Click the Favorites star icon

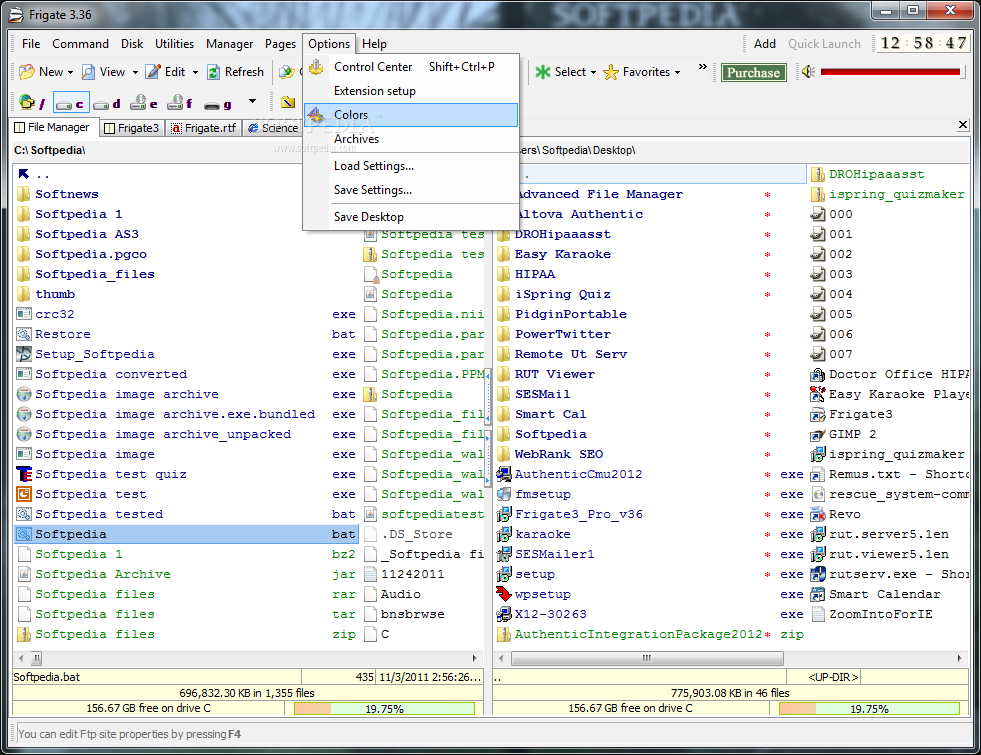coord(611,72)
